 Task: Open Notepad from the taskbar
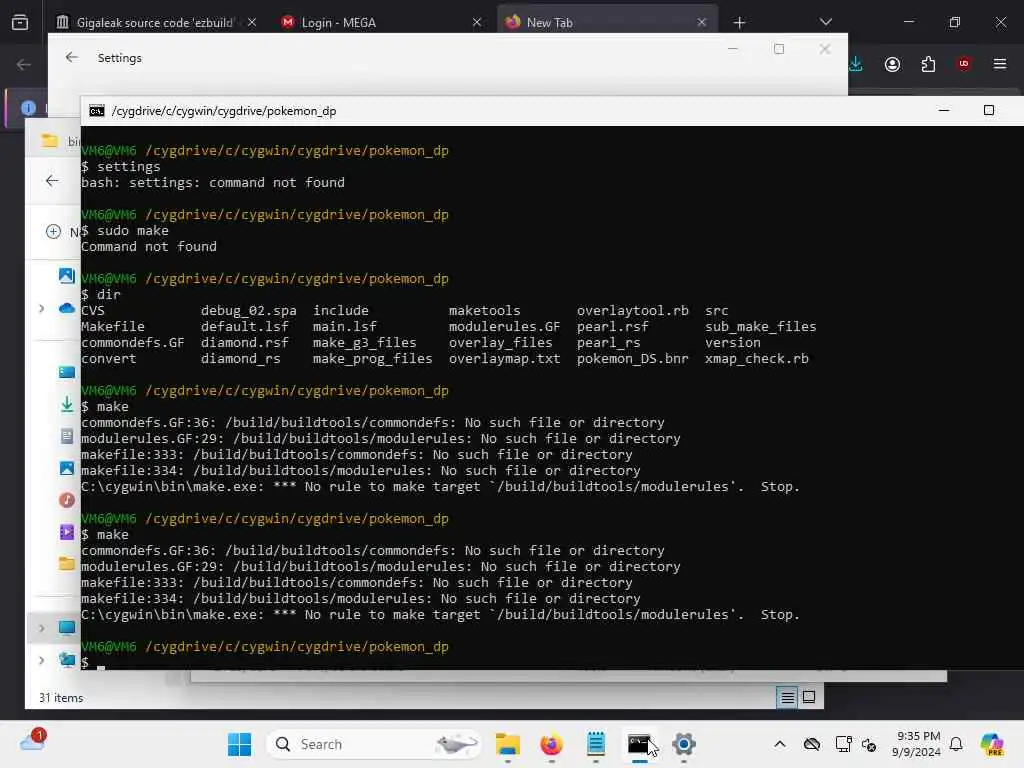pyautogui.click(x=596, y=744)
